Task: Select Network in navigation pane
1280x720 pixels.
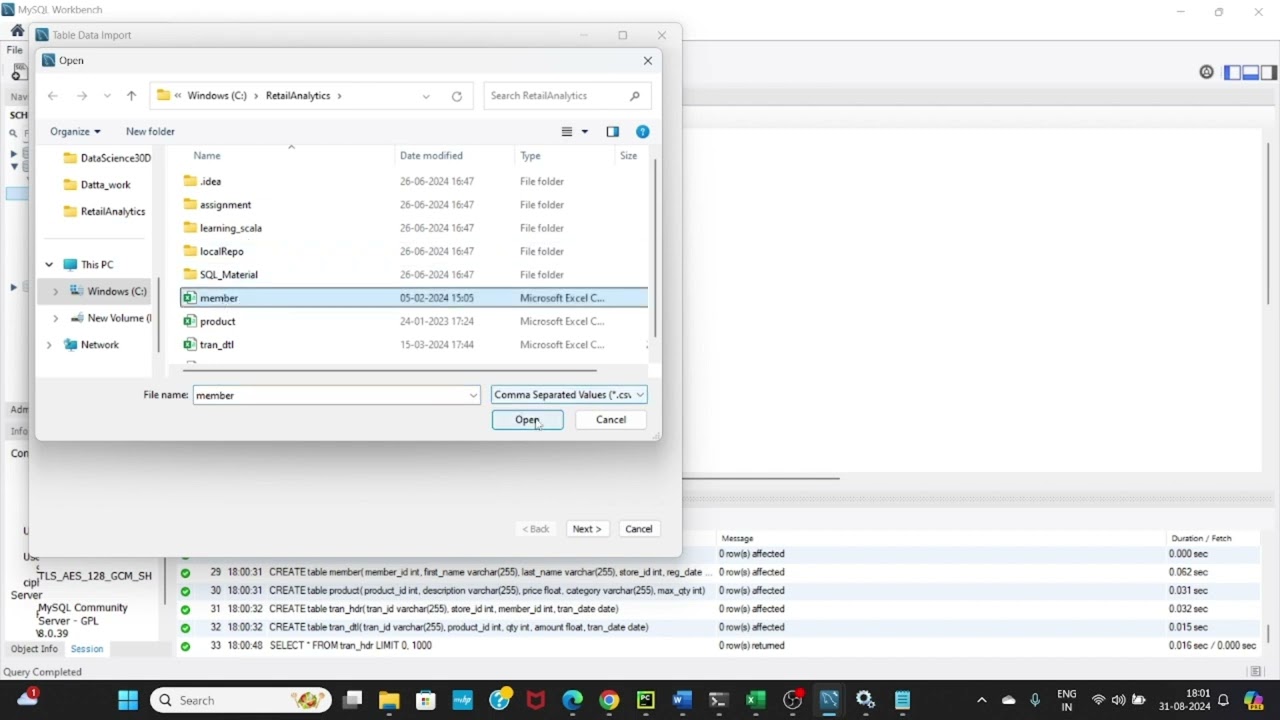Action: point(91,345)
